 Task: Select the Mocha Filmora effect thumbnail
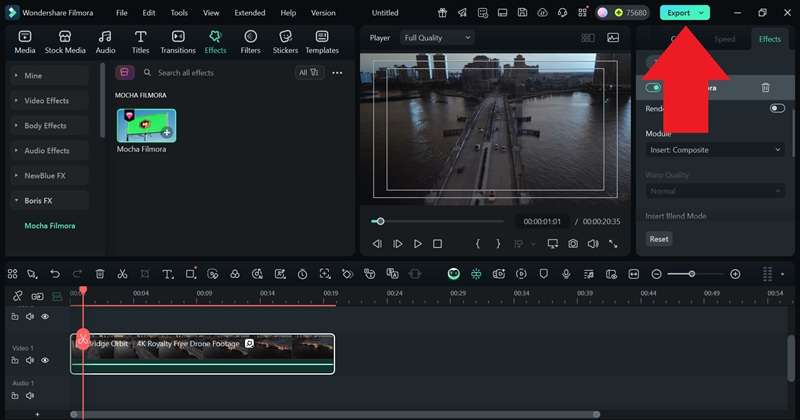point(146,126)
